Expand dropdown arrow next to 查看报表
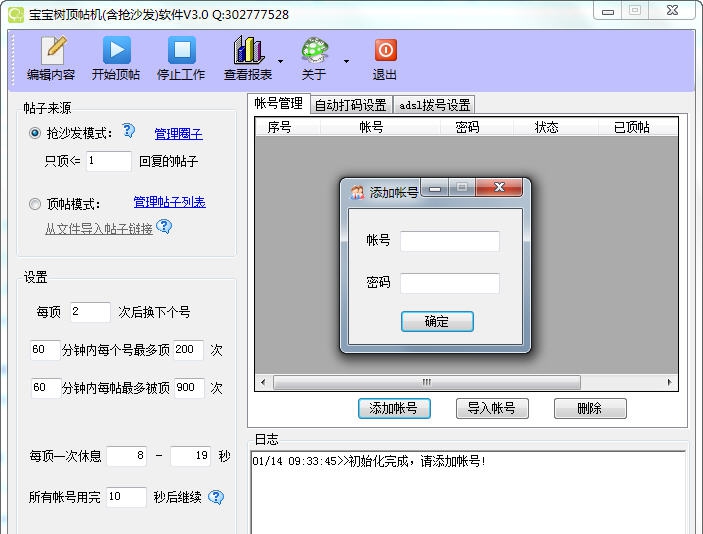The width and height of the screenshot is (703, 534). (x=280, y=61)
